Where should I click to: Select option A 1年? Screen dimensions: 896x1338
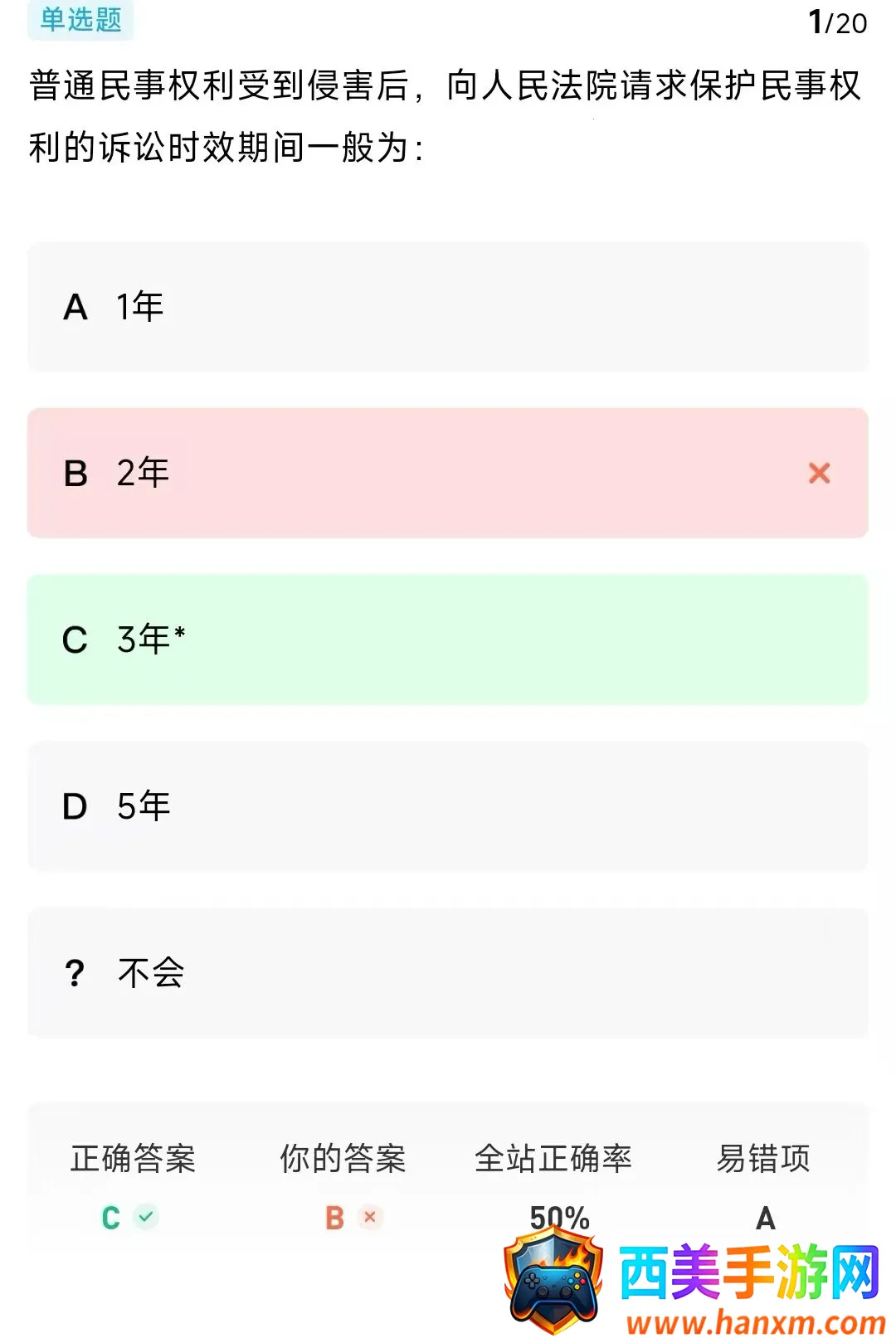448,307
